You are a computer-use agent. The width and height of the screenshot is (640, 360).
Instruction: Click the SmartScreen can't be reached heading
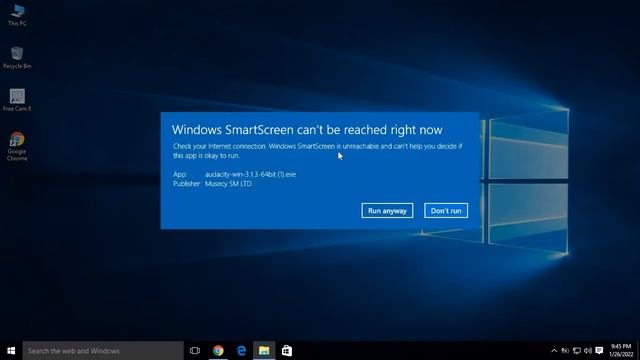pos(307,130)
